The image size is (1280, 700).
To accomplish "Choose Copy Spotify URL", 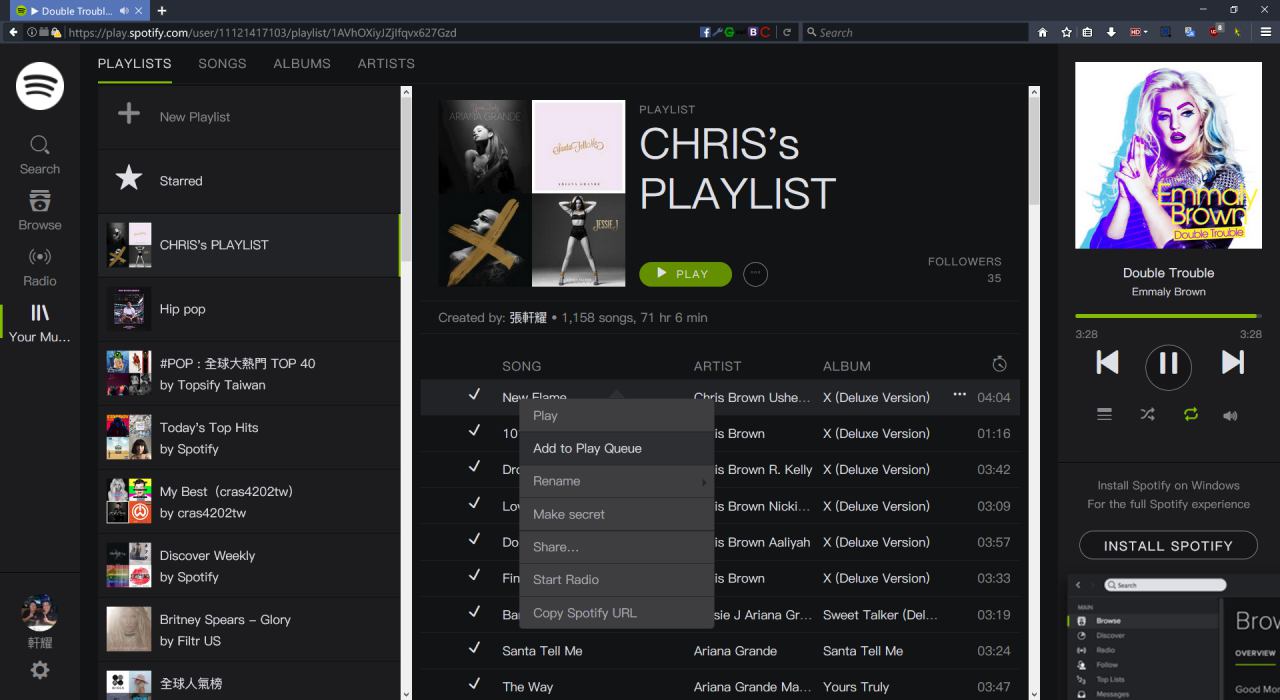I will pyautogui.click(x=617, y=613).
